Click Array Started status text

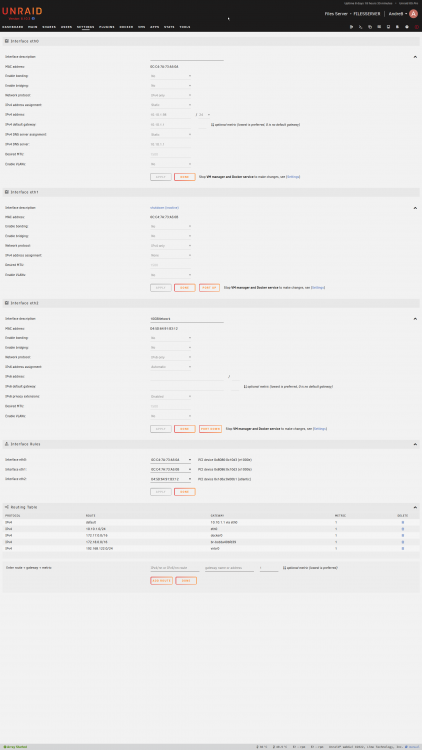(x=15, y=747)
